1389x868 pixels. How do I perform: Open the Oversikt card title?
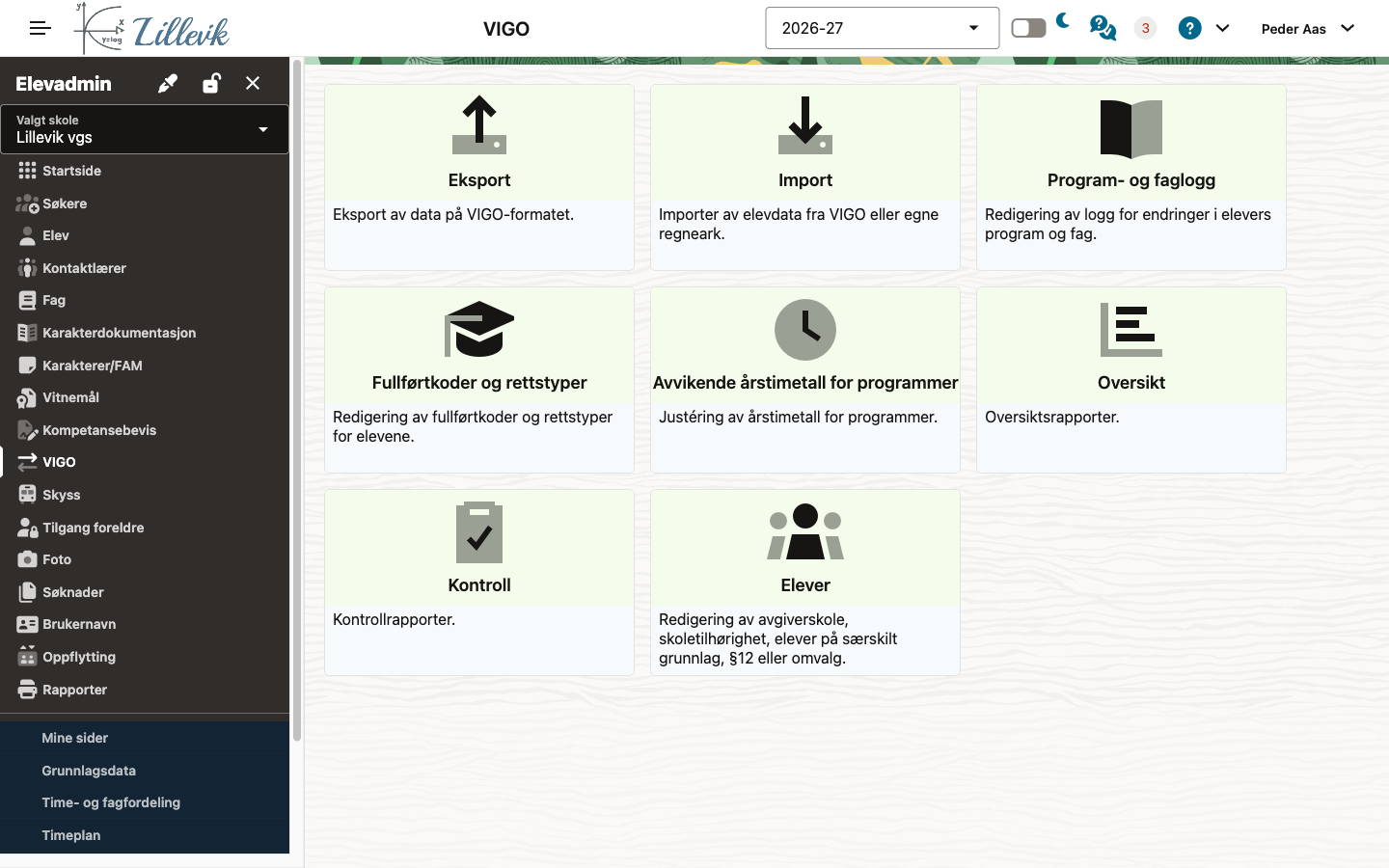(x=1131, y=383)
